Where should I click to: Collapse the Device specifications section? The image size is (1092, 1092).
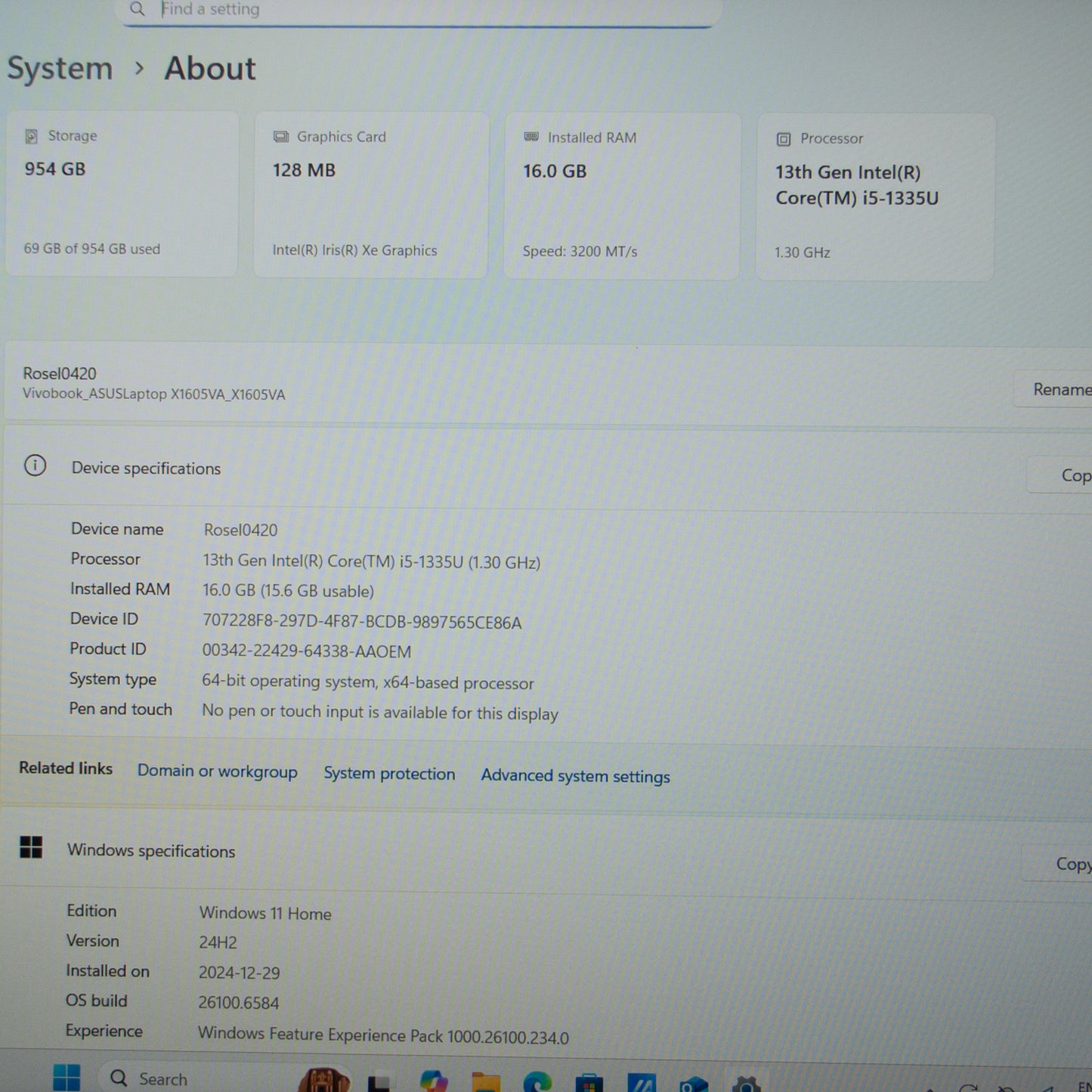point(529,469)
